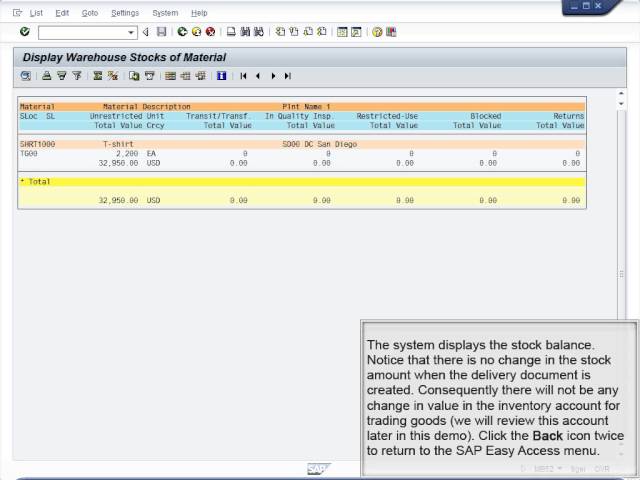Image resolution: width=640 pixels, height=480 pixels.
Task: Click the unrestricted quantity 2,200
Action: (127, 153)
